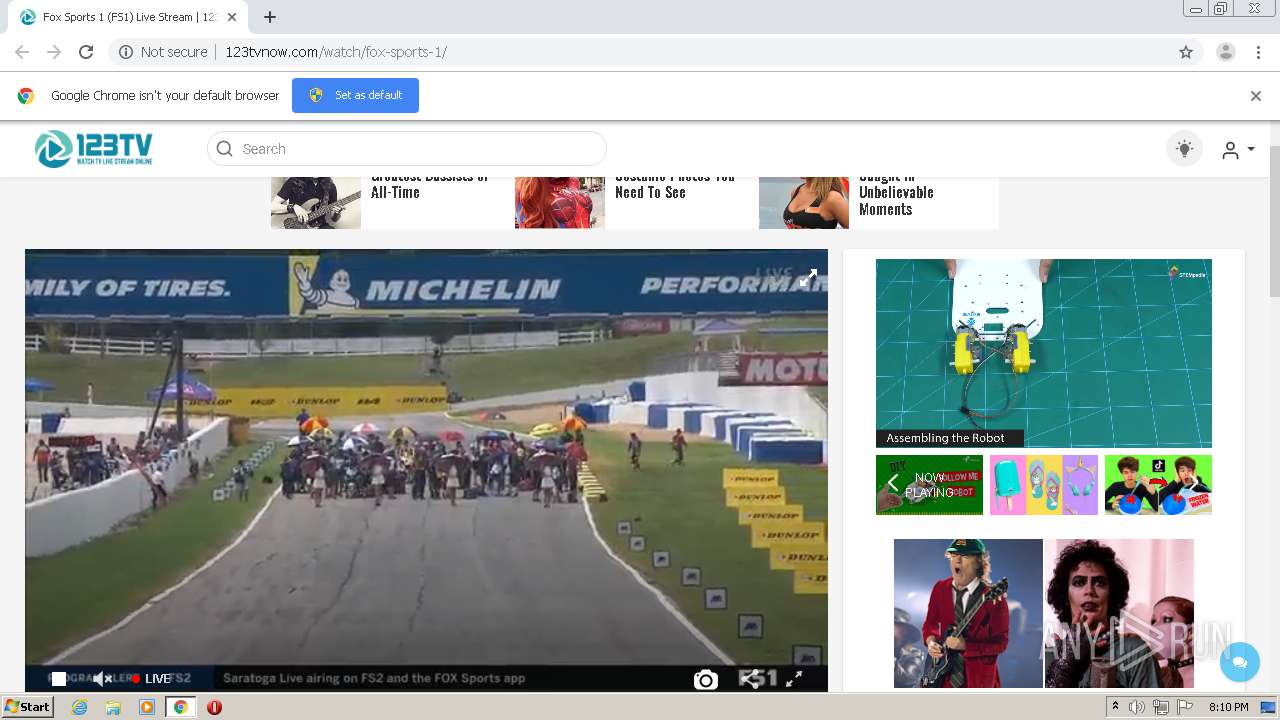Open the system volume tray icon
This screenshot has width=1280, height=720.
pos(1137,707)
